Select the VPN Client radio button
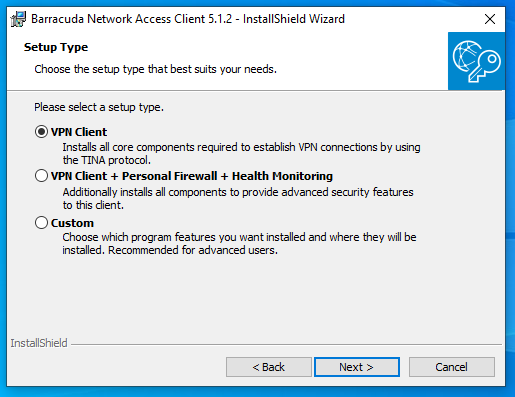 41,132
